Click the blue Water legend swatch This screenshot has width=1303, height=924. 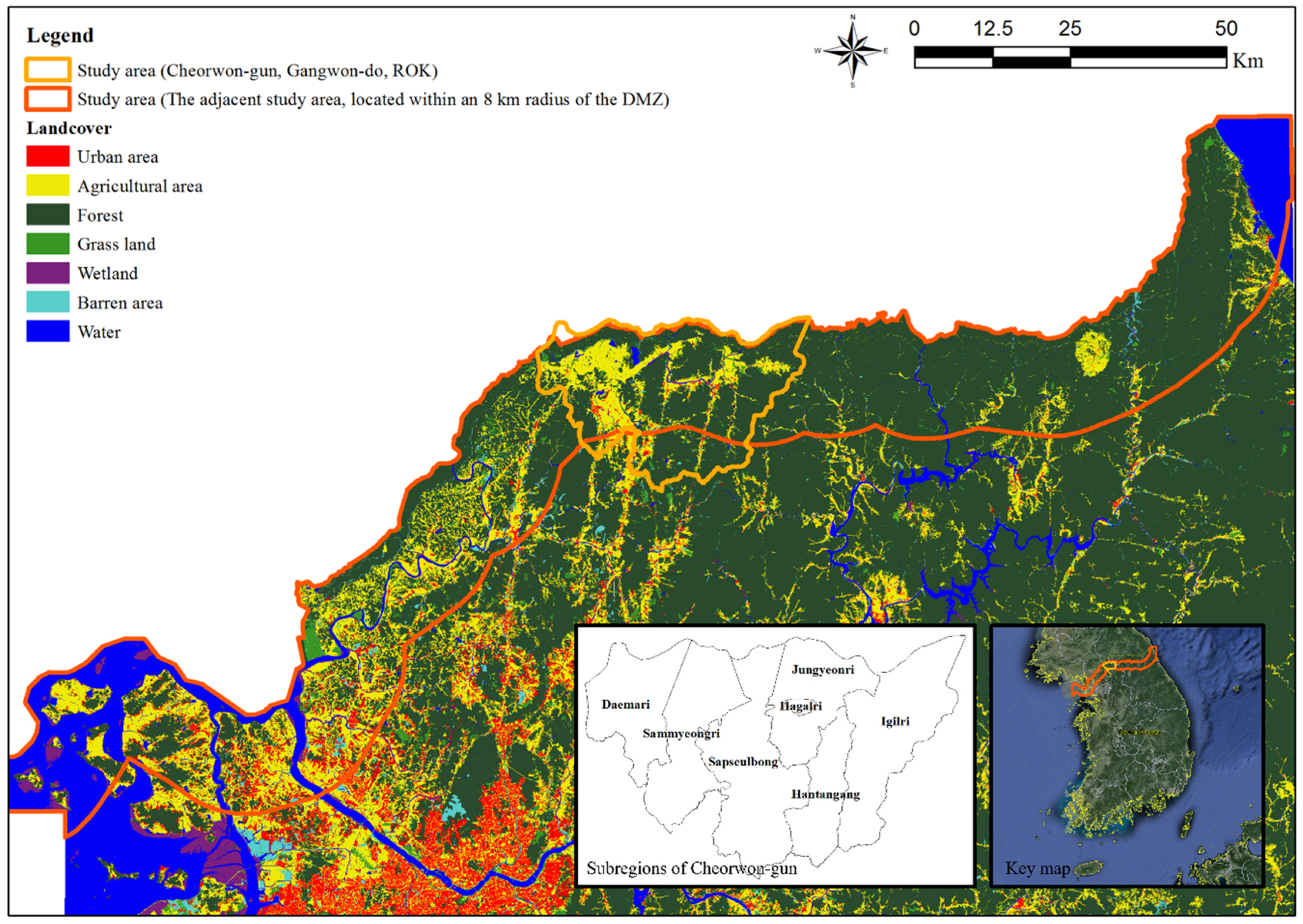pyautogui.click(x=48, y=331)
